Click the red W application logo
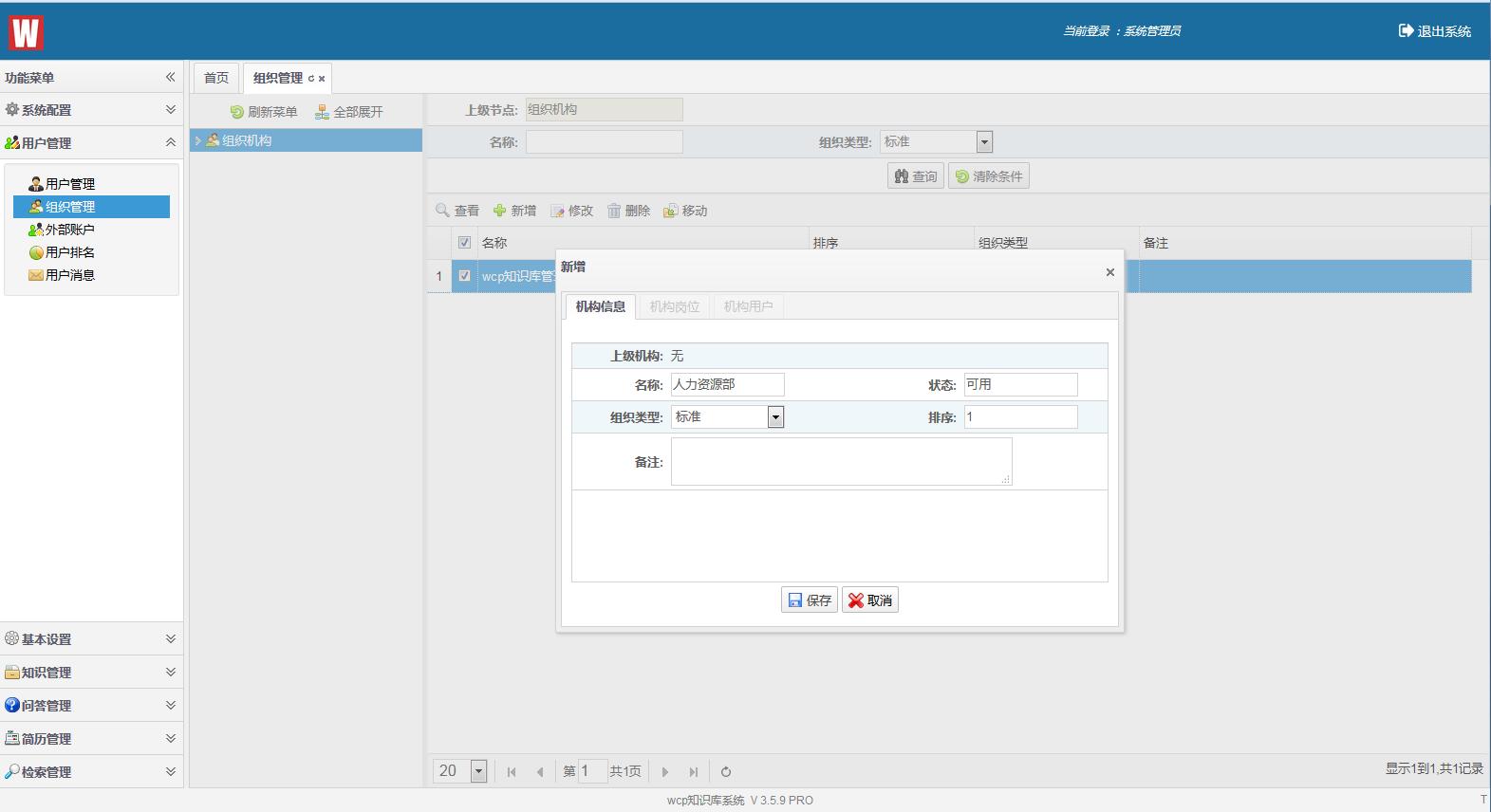This screenshot has width=1491, height=812. pyautogui.click(x=26, y=32)
